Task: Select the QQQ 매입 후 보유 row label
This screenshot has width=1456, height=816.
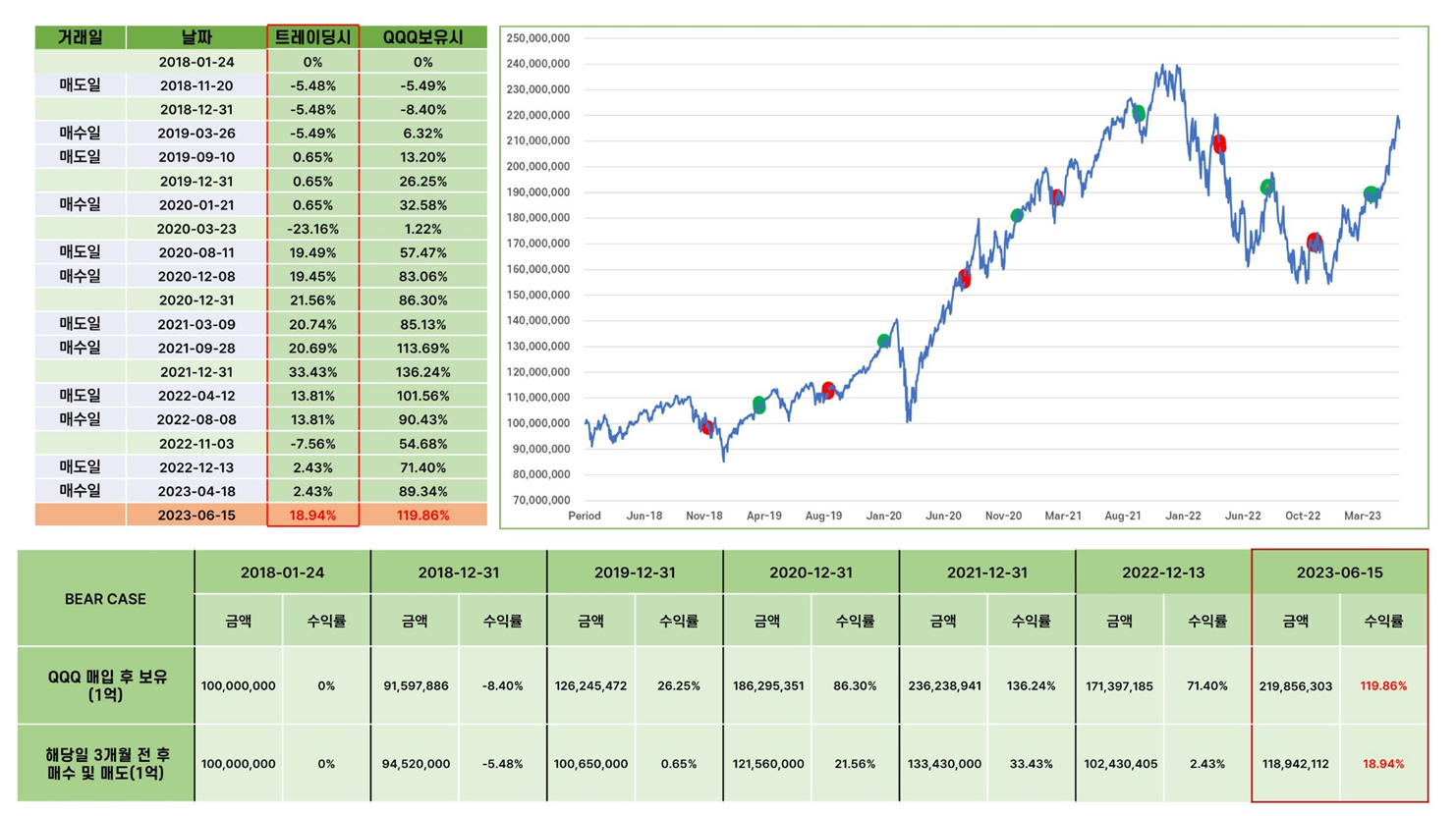Action: pyautogui.click(x=107, y=685)
